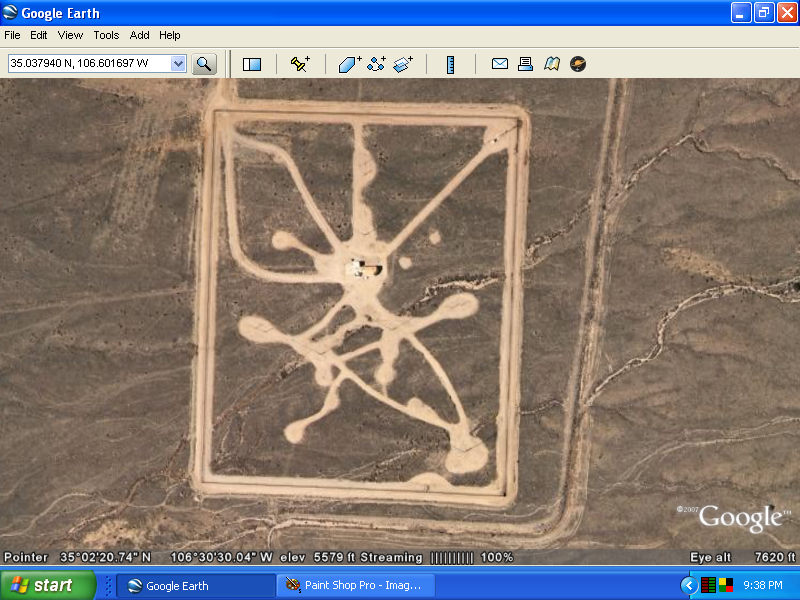Click the central building in map
This screenshot has width=800, height=600.
pos(365,269)
